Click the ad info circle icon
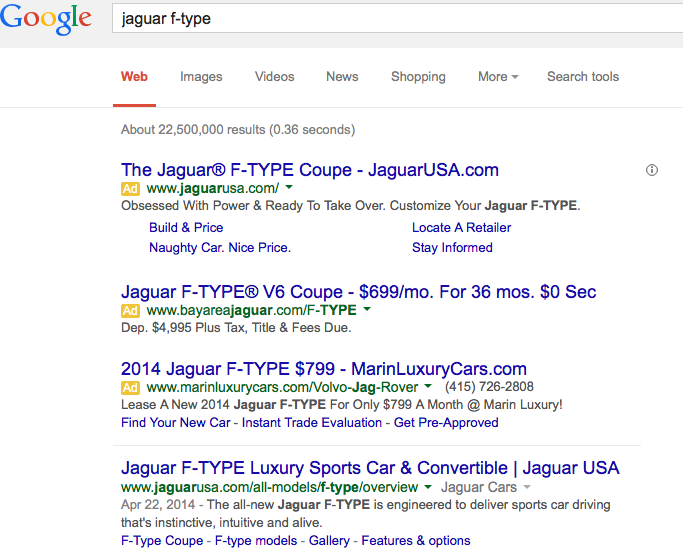Screen dimensions: 683x548 point(652,170)
